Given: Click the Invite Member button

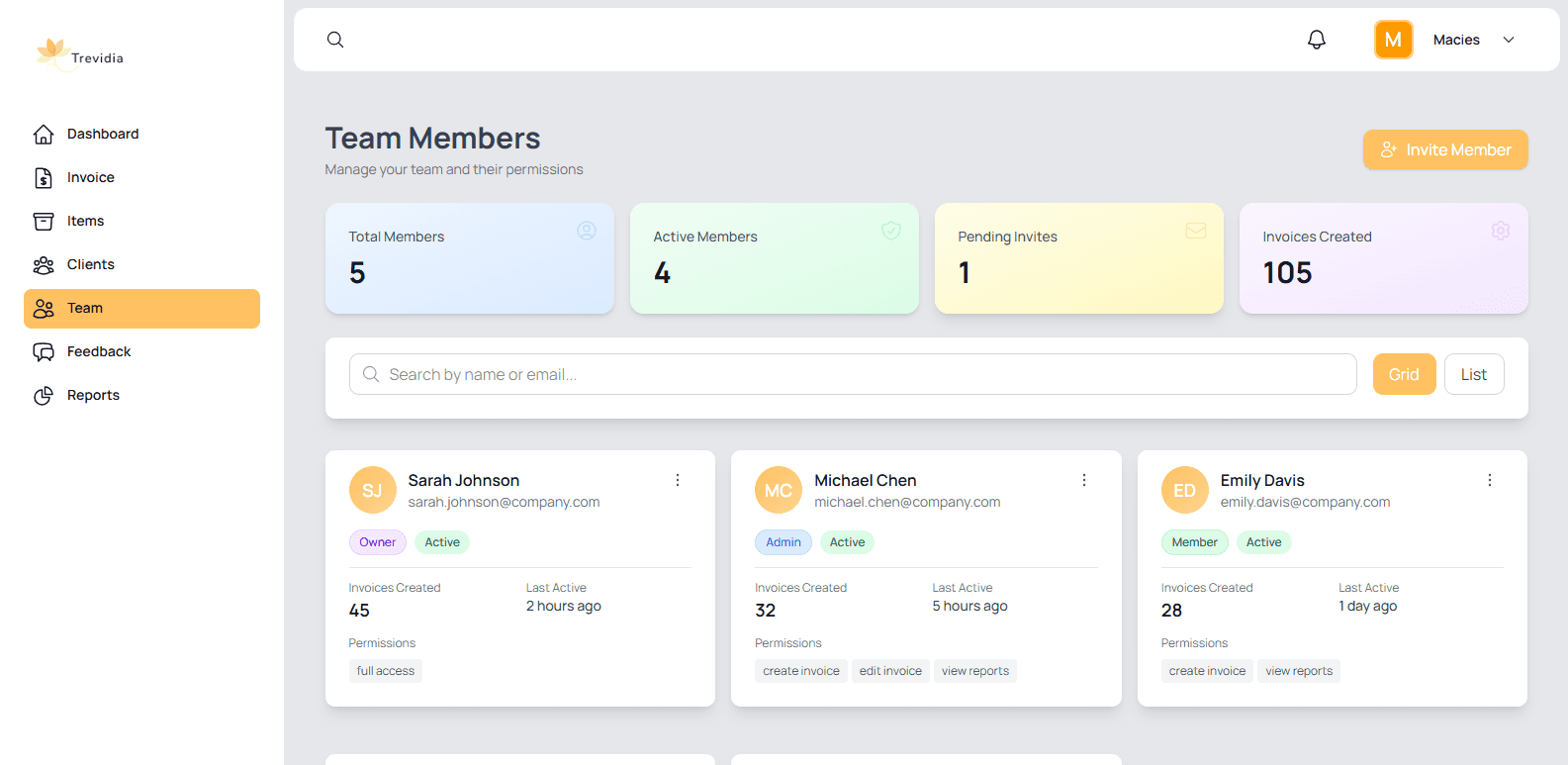Looking at the screenshot, I should click(1444, 149).
